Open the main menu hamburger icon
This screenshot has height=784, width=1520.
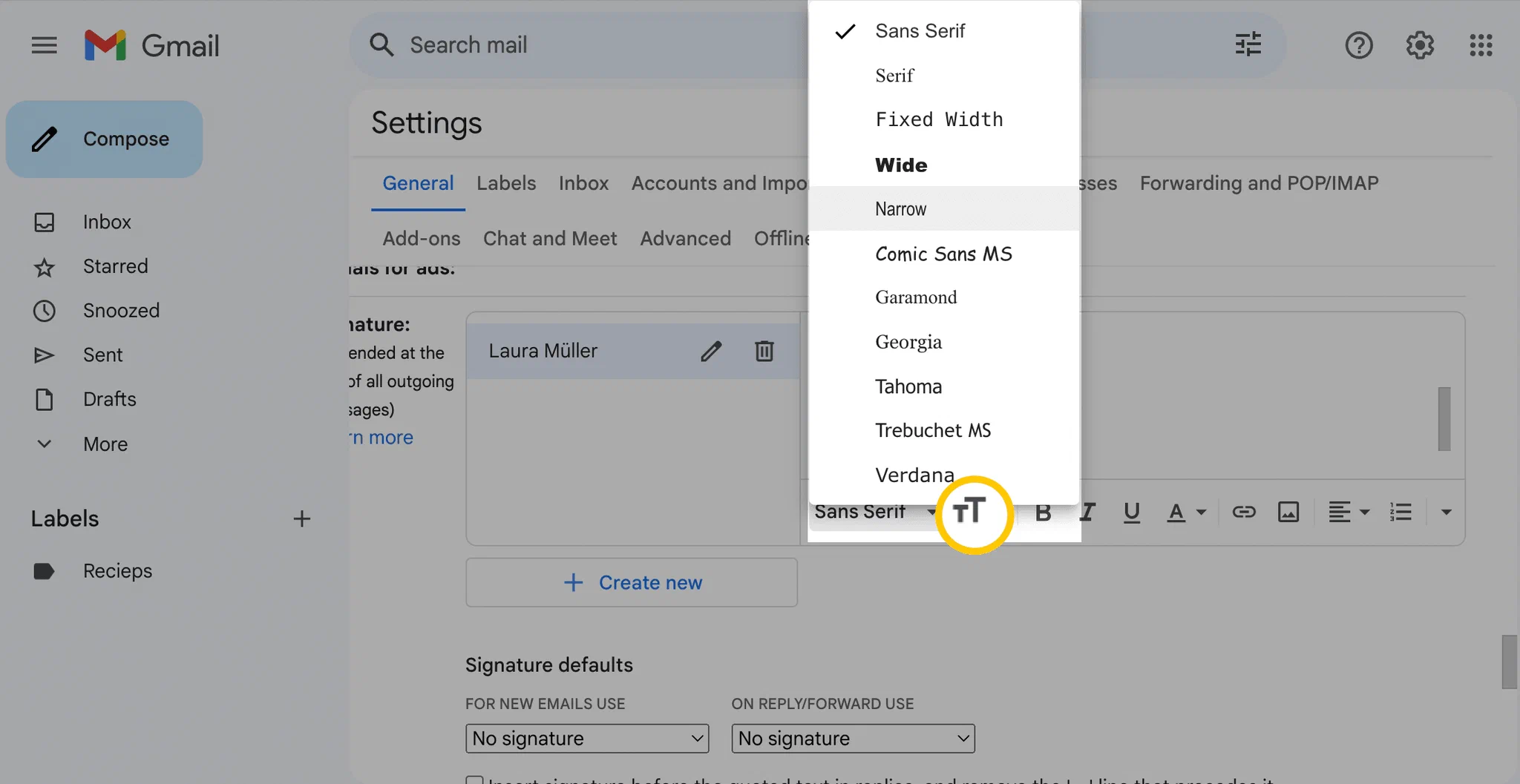coord(45,45)
